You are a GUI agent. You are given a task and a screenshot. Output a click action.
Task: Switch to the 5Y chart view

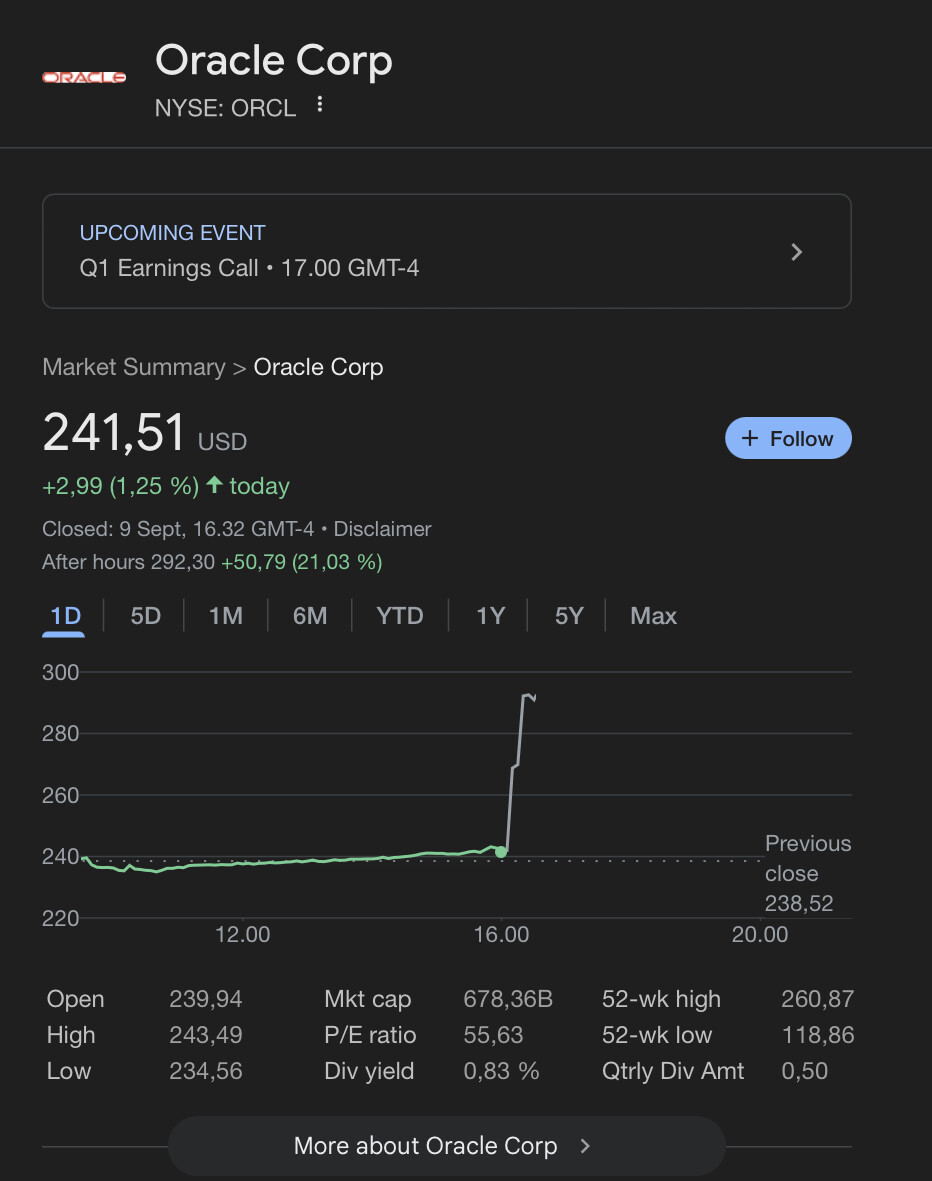[568, 616]
